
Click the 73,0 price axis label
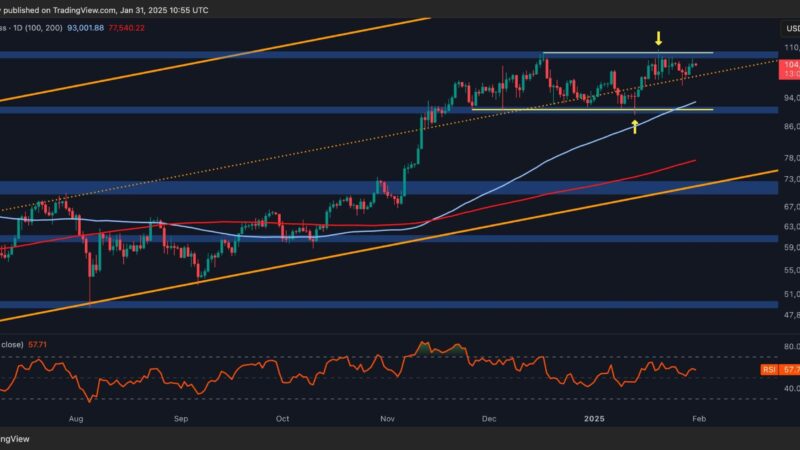point(792,179)
